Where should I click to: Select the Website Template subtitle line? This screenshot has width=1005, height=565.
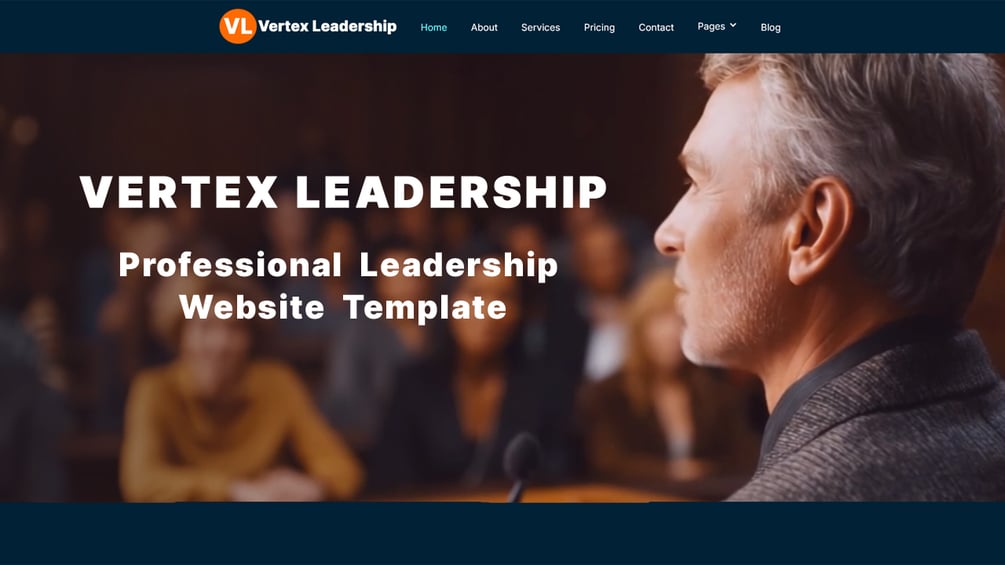[x=343, y=307]
